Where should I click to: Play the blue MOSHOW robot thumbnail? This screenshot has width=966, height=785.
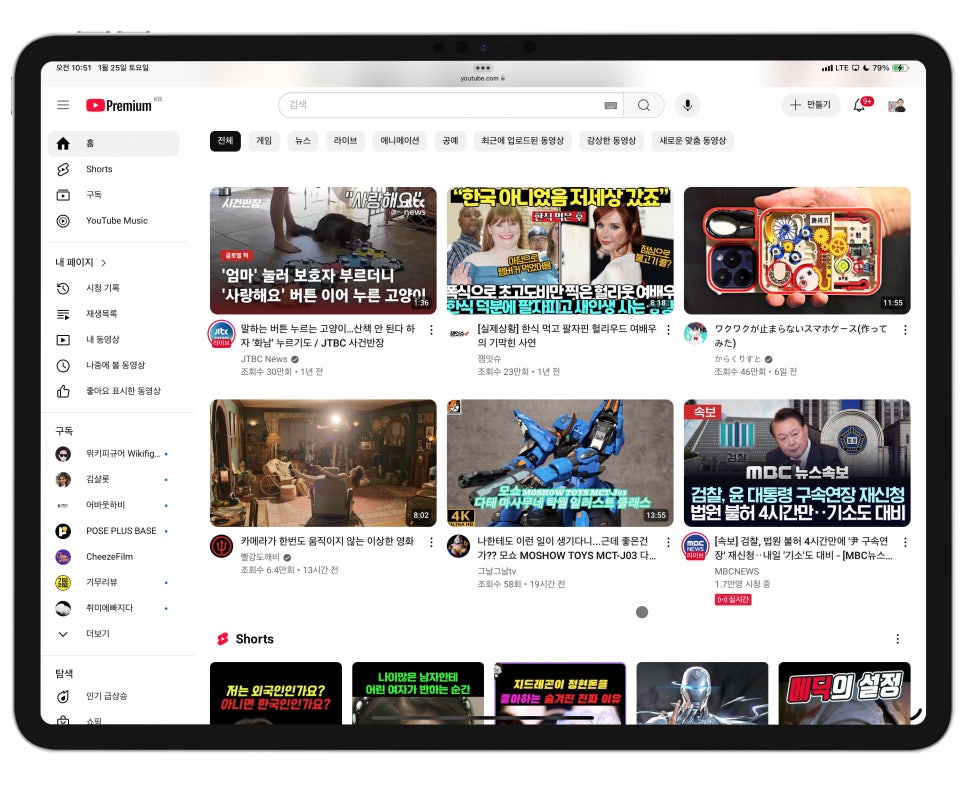pyautogui.click(x=560, y=463)
